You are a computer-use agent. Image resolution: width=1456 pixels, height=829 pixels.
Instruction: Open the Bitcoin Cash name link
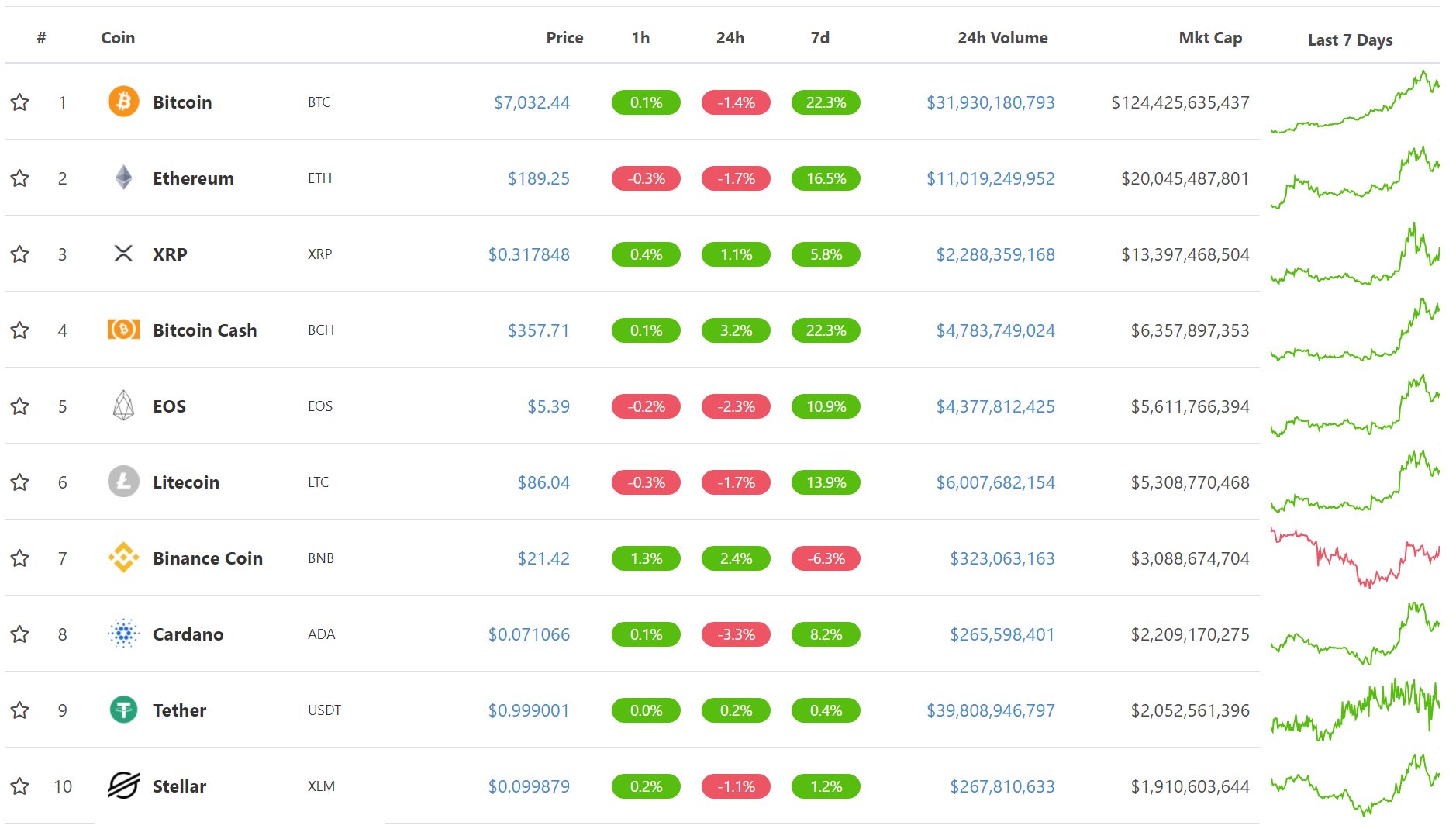(x=205, y=330)
